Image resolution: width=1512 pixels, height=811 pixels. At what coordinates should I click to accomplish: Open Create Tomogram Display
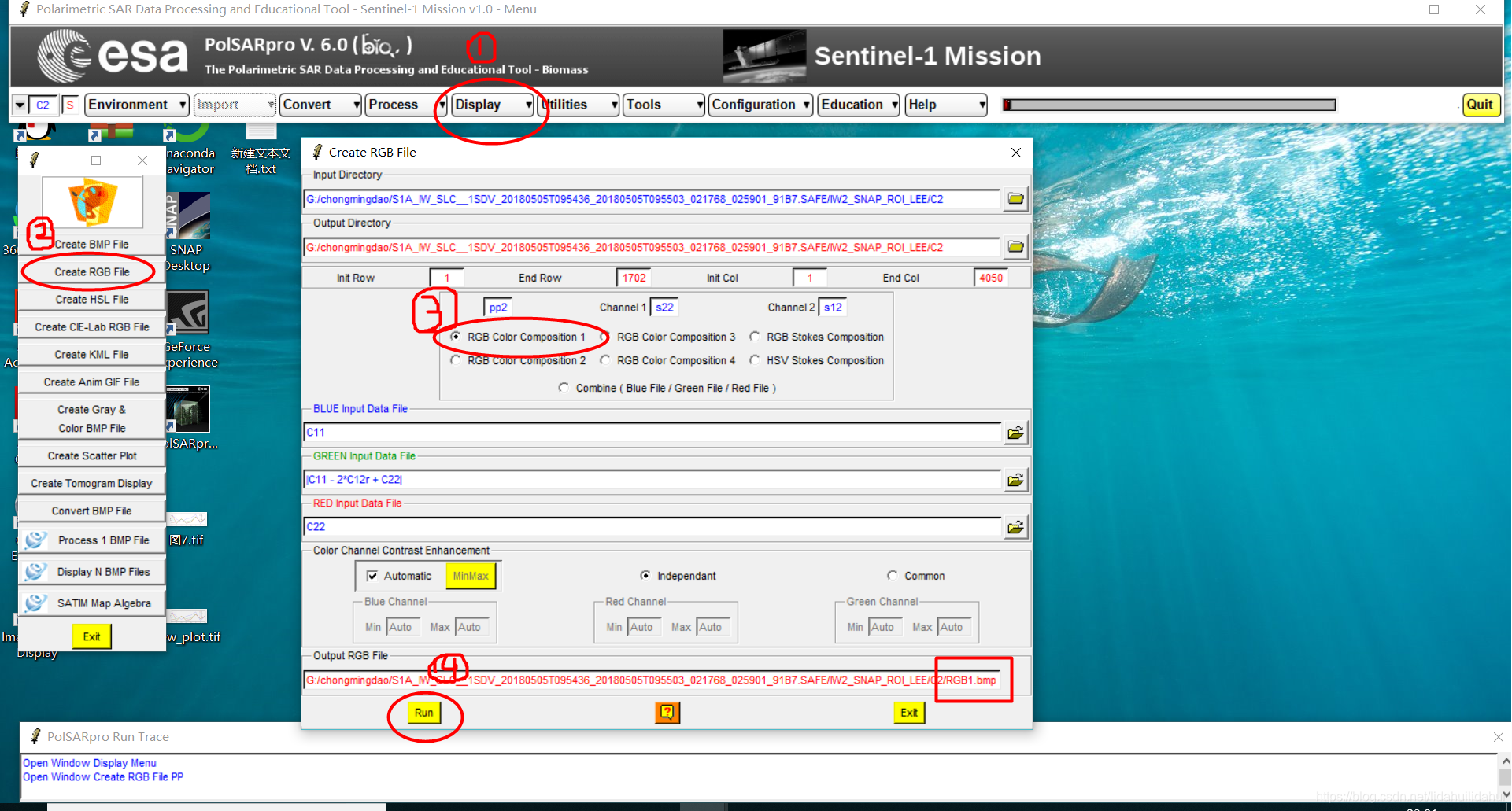92,484
